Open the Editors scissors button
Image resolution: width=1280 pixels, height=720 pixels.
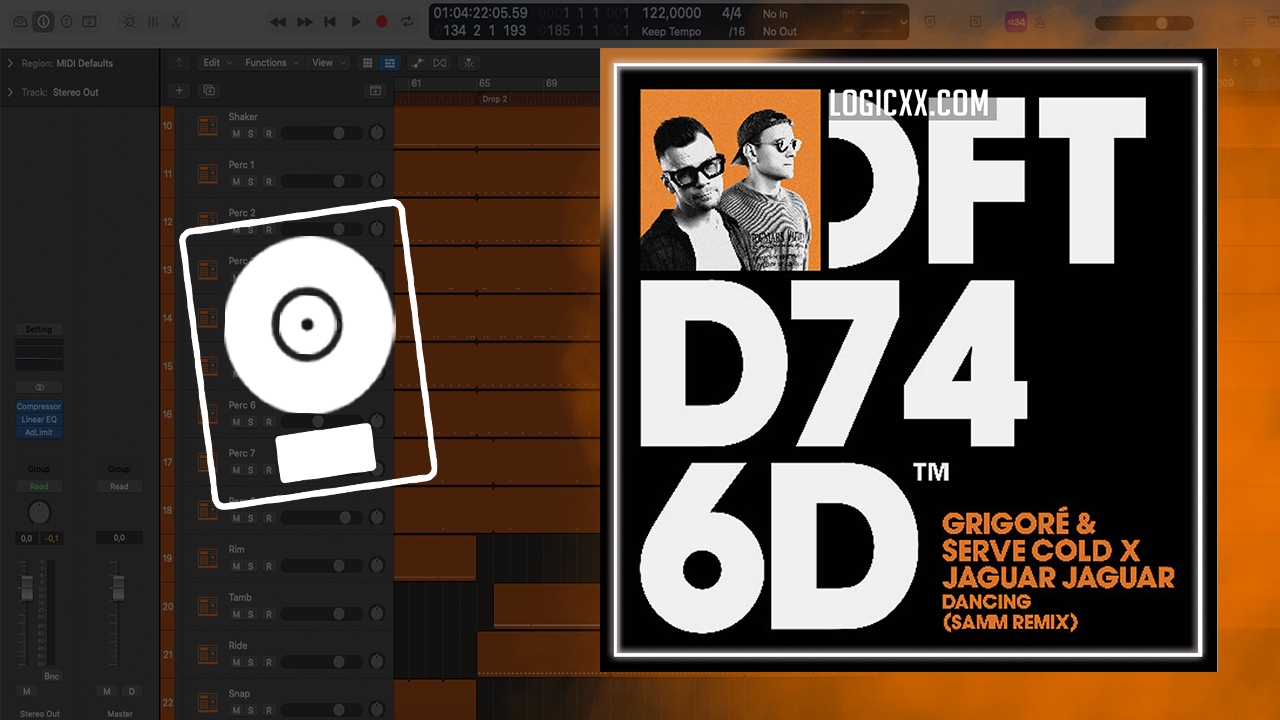(176, 21)
